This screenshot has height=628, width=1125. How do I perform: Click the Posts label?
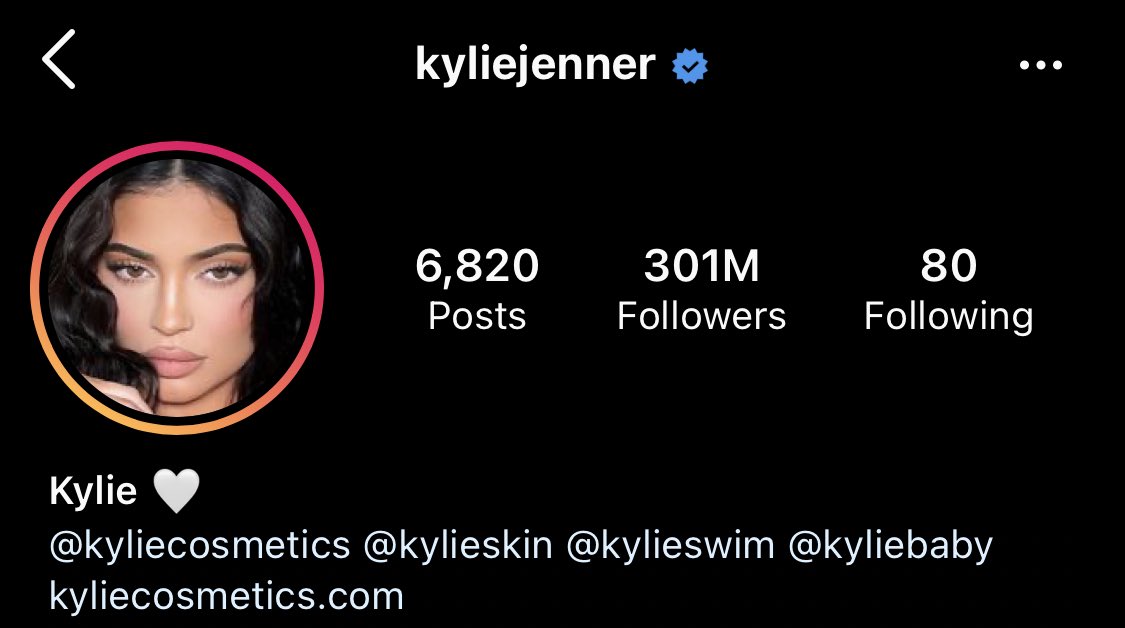pos(477,316)
